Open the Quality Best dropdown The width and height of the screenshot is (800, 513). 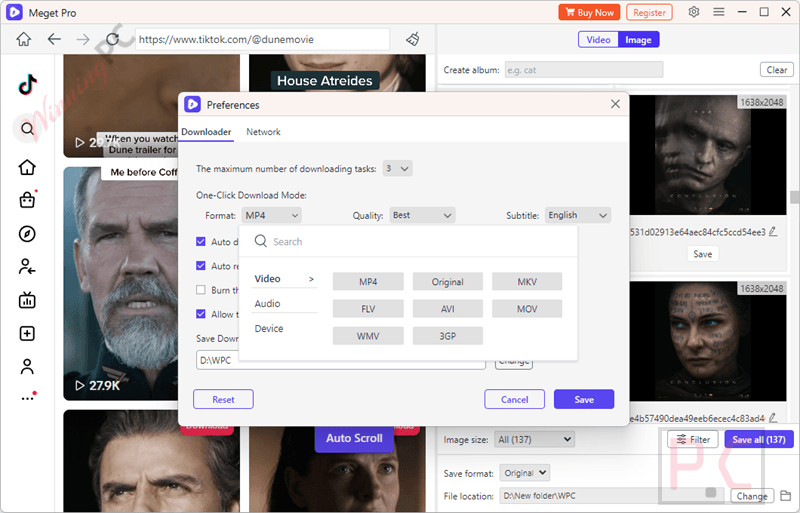coord(422,215)
